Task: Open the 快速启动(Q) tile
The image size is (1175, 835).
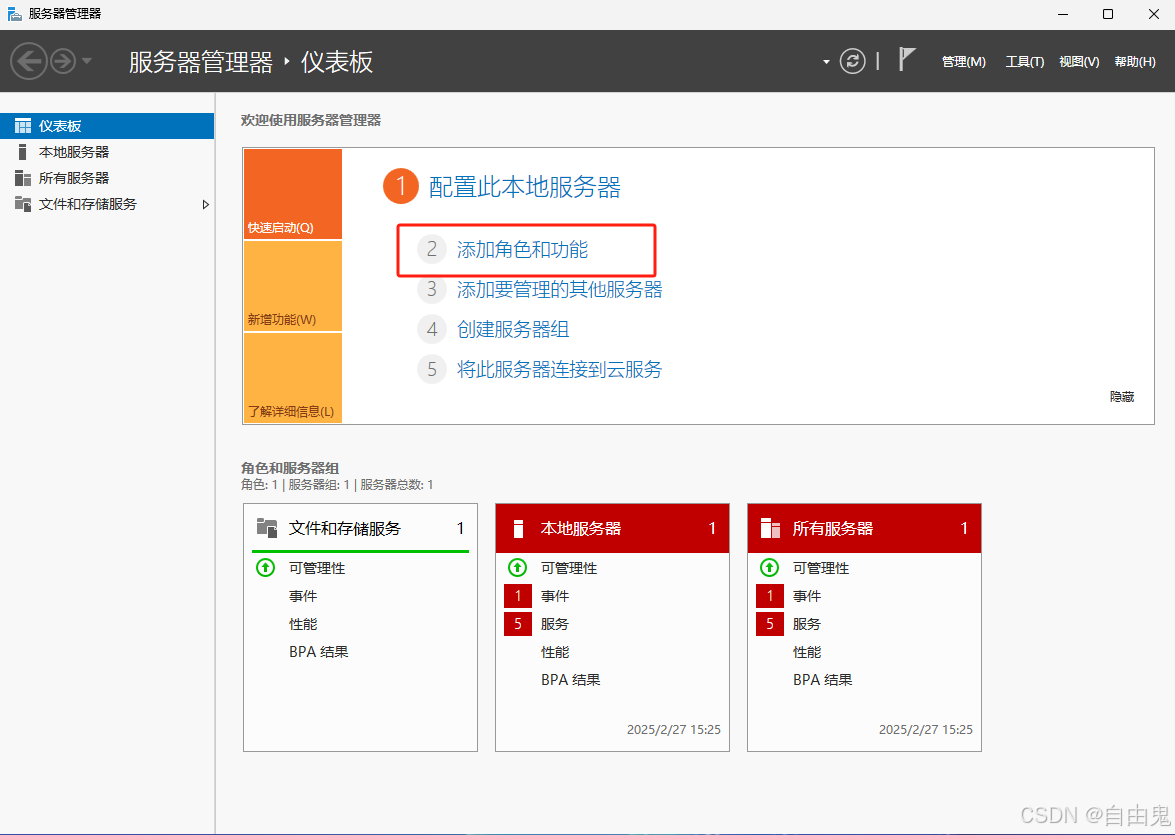Action: point(293,194)
